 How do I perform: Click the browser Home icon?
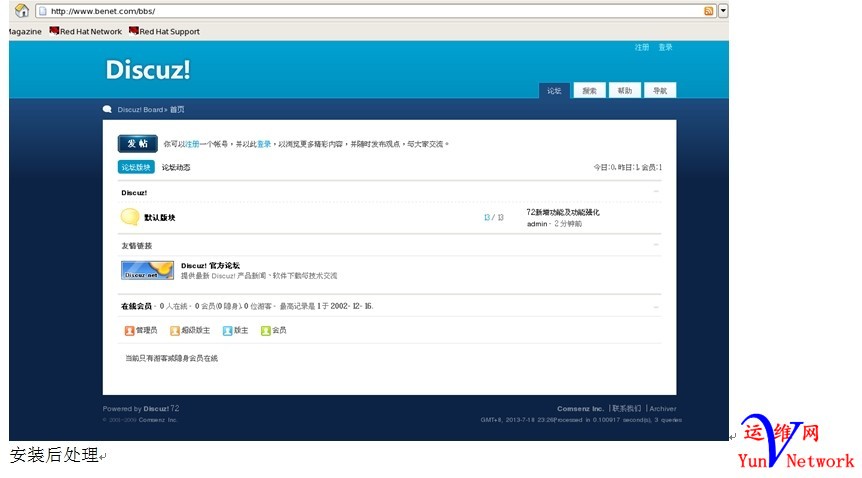(x=22, y=10)
